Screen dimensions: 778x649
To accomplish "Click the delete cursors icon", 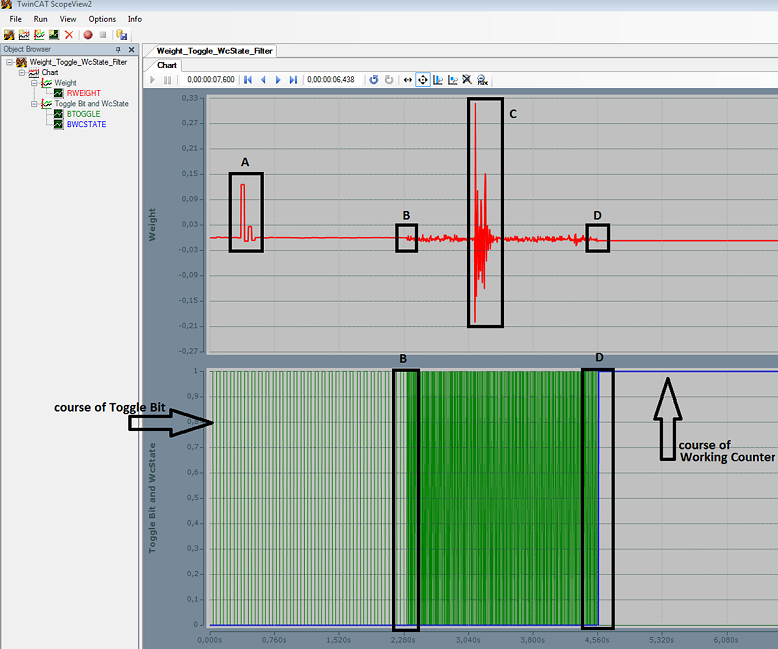I will pos(467,80).
